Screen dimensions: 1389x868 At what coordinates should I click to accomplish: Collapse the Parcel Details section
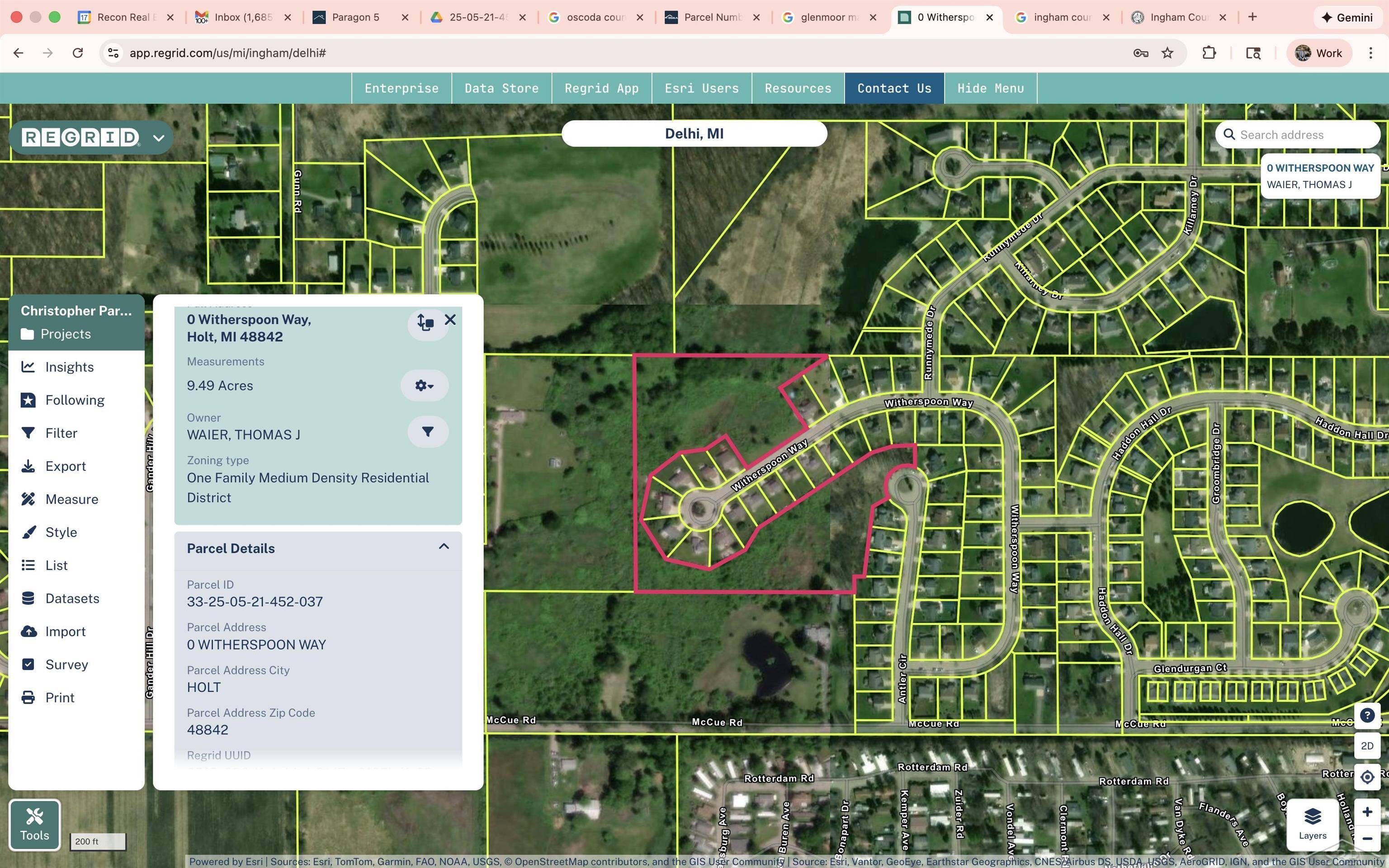click(444, 547)
